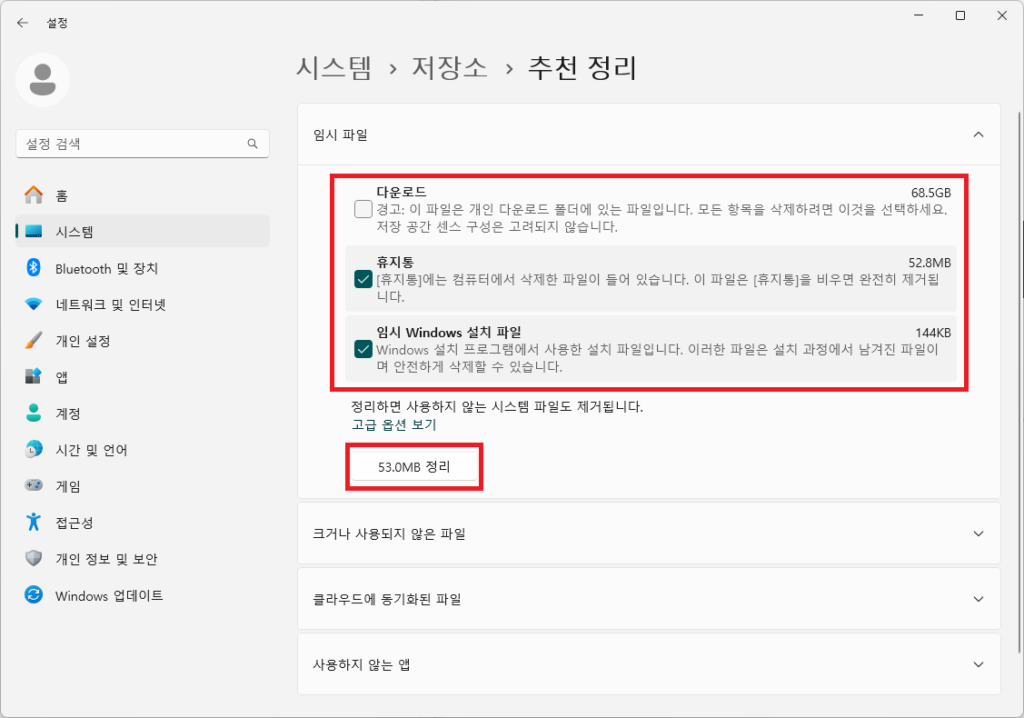This screenshot has height=718, width=1024.
Task: Click the 추천 정리 page title
Action: [x=582, y=67]
